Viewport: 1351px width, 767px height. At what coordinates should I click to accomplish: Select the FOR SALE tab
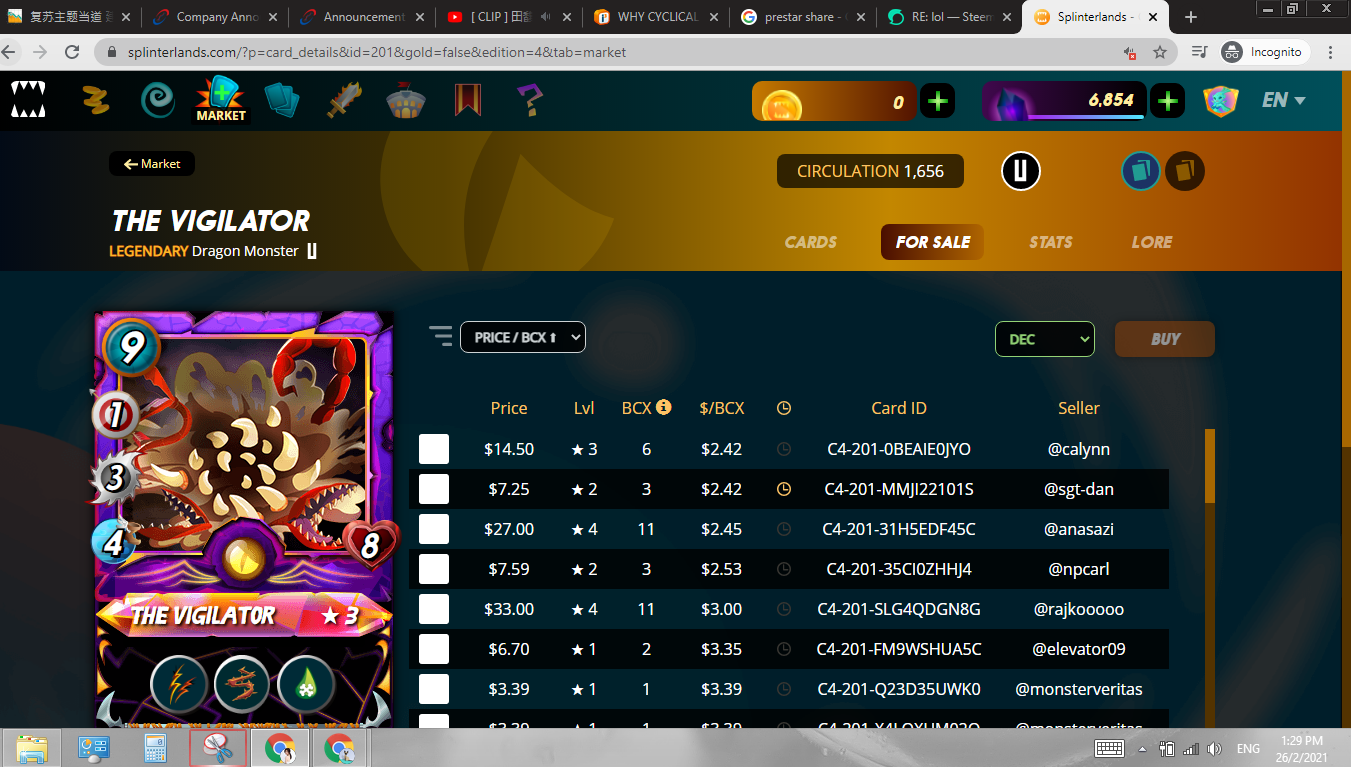point(933,242)
